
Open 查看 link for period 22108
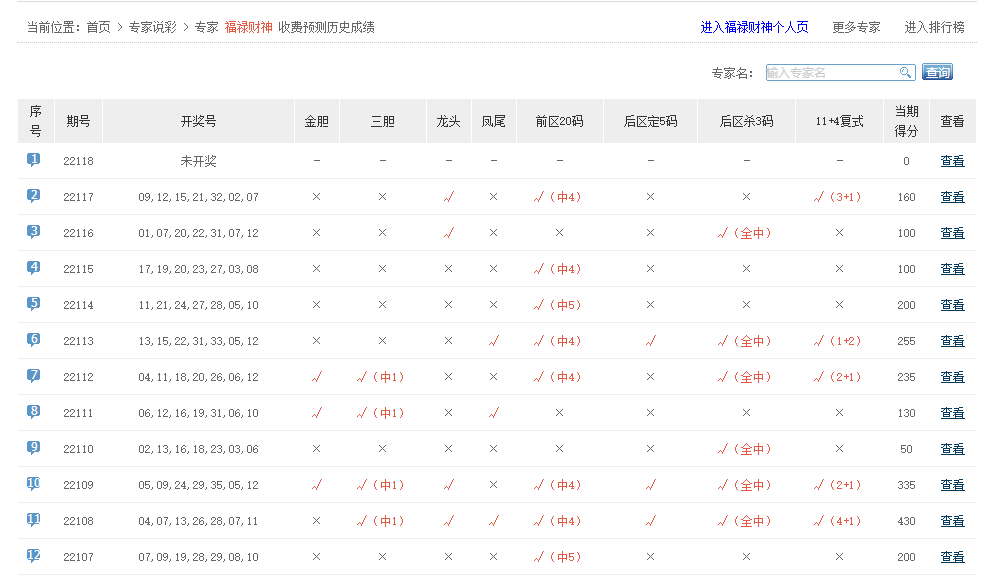pyautogui.click(x=952, y=521)
